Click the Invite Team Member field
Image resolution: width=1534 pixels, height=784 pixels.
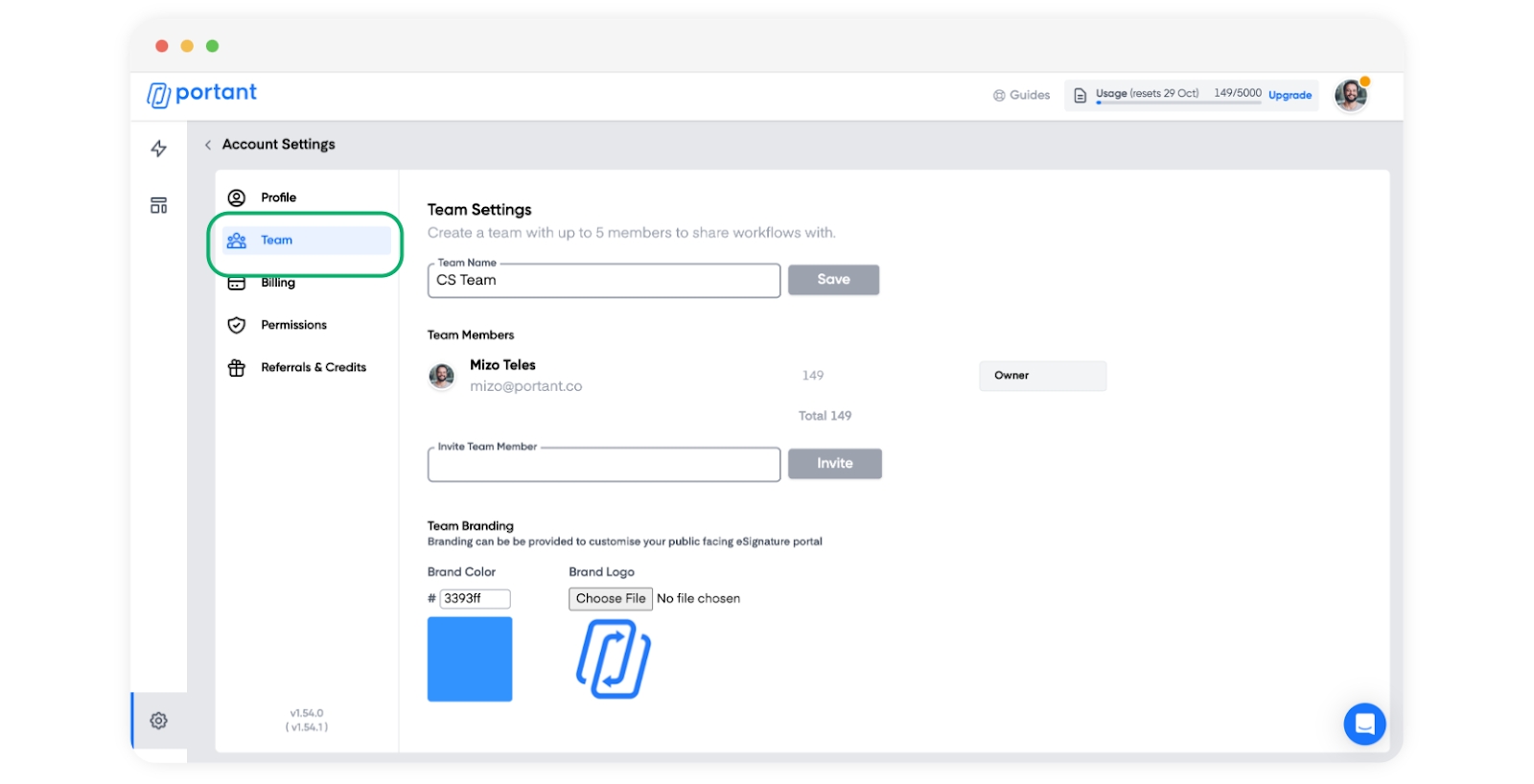(604, 466)
